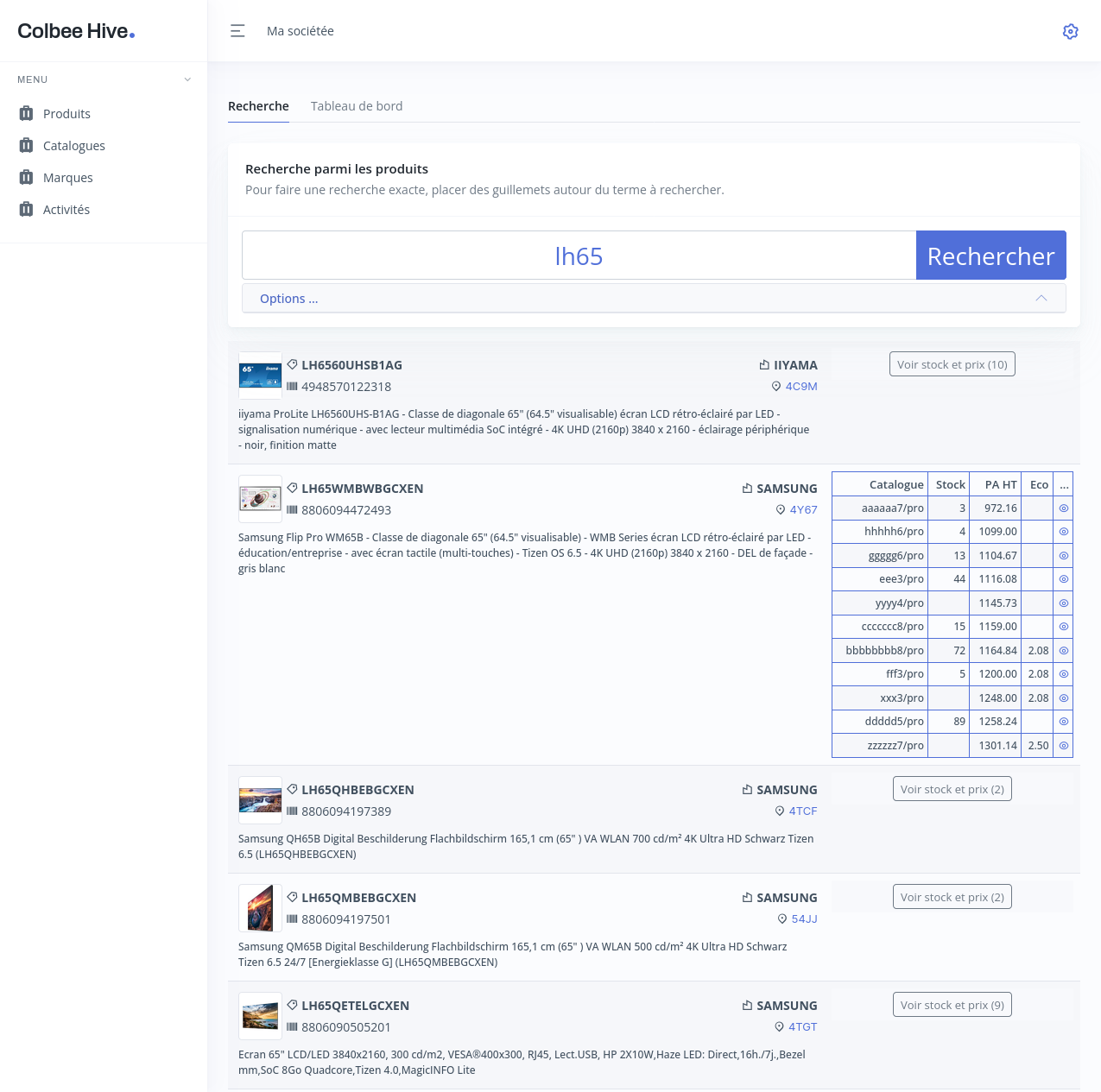Click the eye icon for fff3/pro row

point(1064,674)
